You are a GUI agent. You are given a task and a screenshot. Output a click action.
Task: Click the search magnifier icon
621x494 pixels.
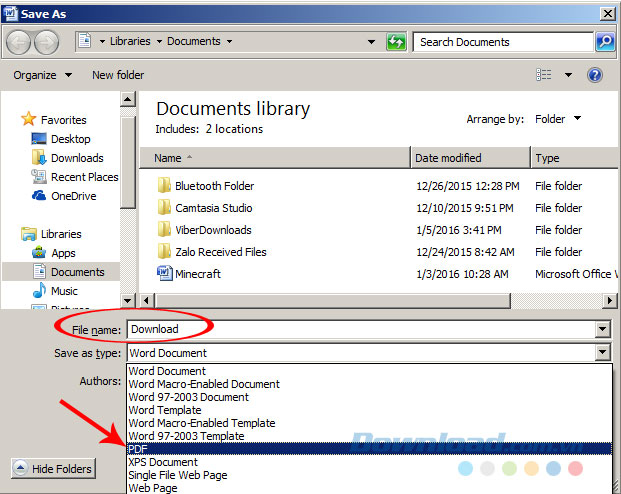click(605, 42)
